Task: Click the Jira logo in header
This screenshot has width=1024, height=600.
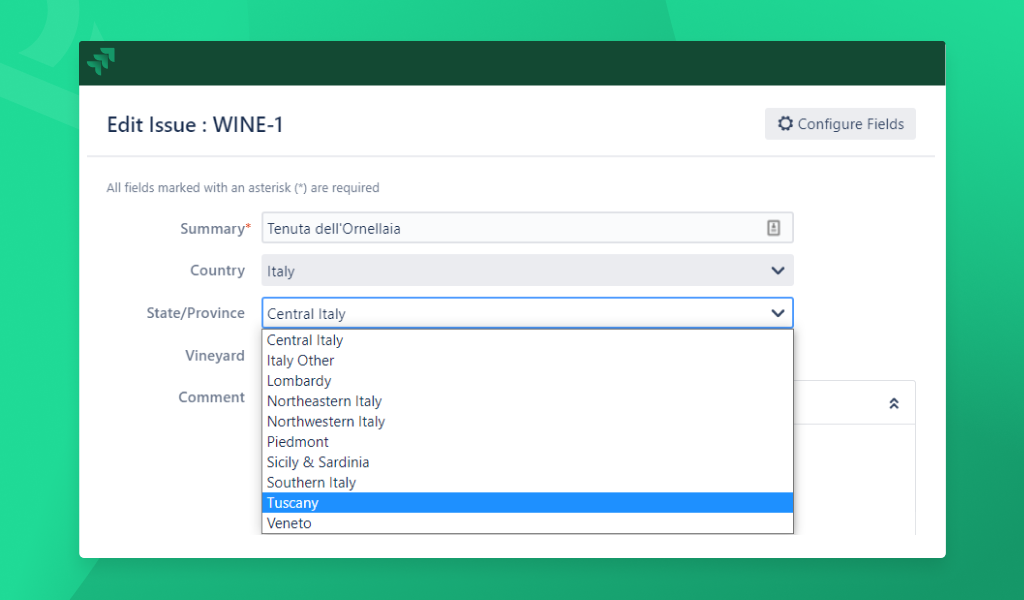Action: (101, 61)
